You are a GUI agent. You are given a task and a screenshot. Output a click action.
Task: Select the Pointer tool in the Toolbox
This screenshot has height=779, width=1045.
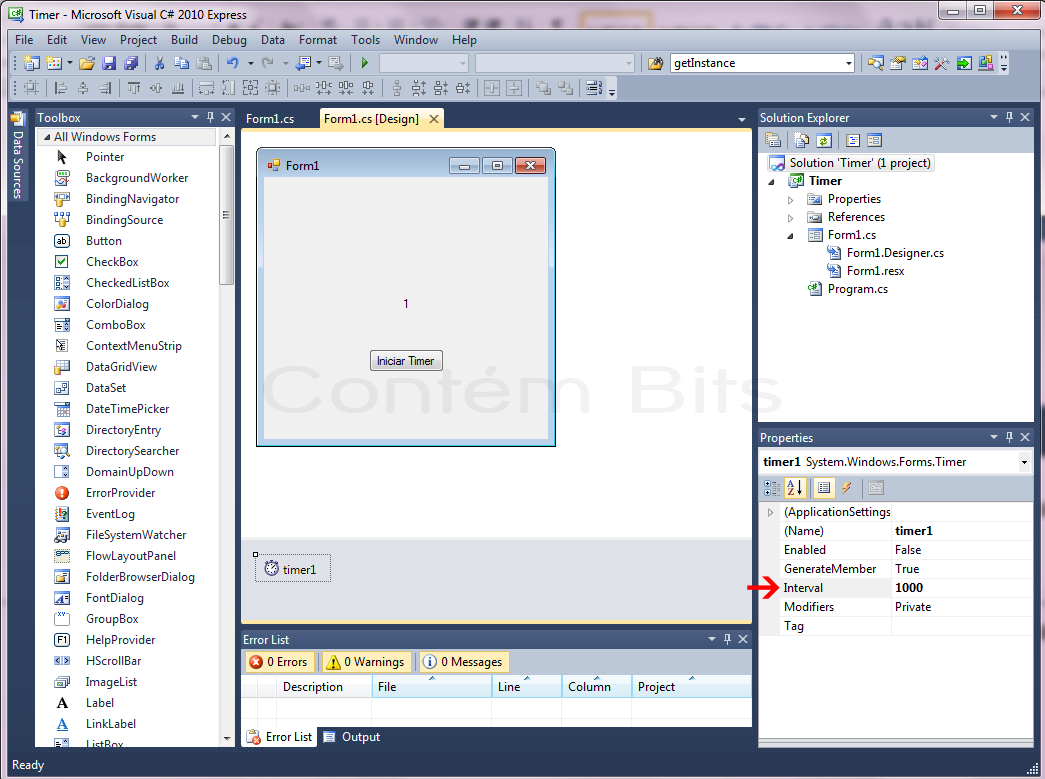pos(105,157)
